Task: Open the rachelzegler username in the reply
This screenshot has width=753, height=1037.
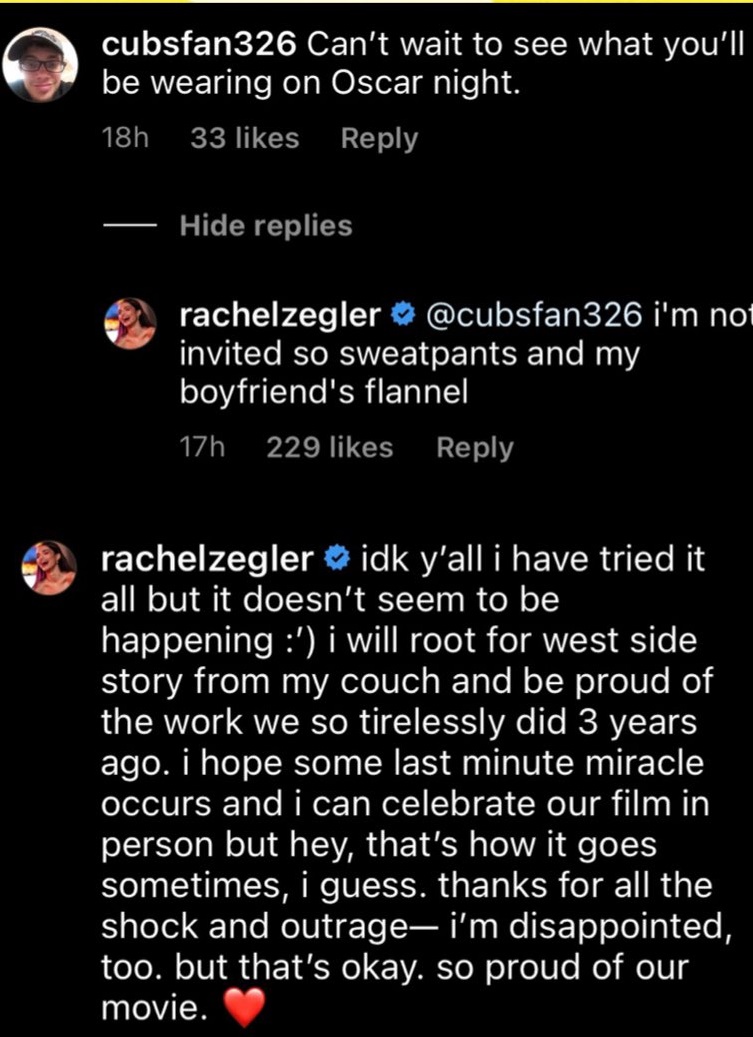Action: [280, 316]
